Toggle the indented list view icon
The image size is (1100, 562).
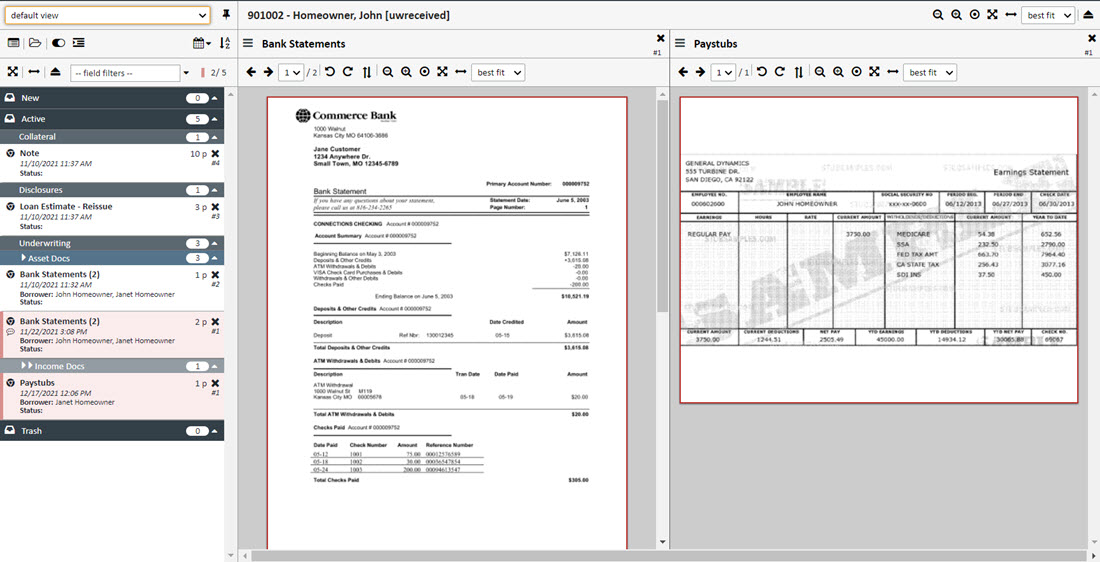pyautogui.click(x=79, y=43)
